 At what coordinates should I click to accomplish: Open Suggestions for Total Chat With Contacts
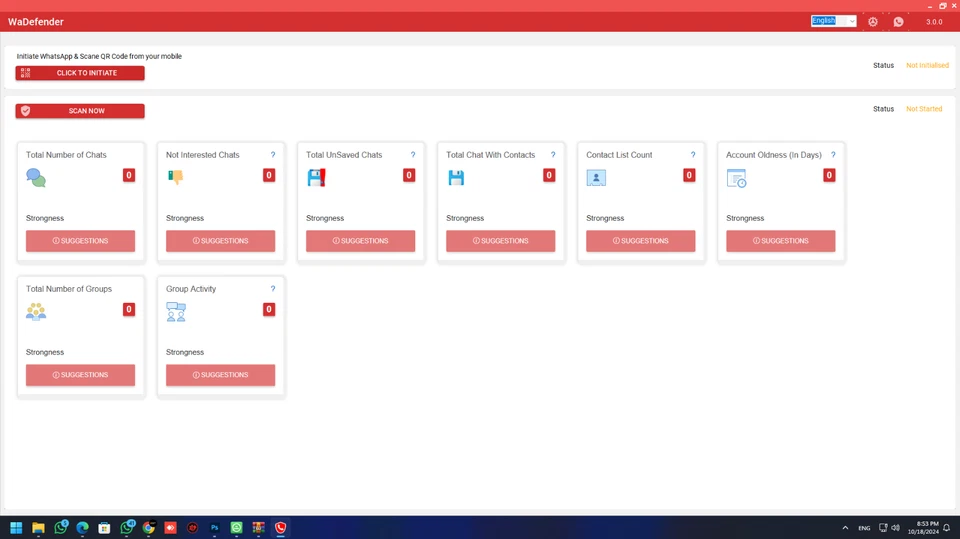click(501, 241)
